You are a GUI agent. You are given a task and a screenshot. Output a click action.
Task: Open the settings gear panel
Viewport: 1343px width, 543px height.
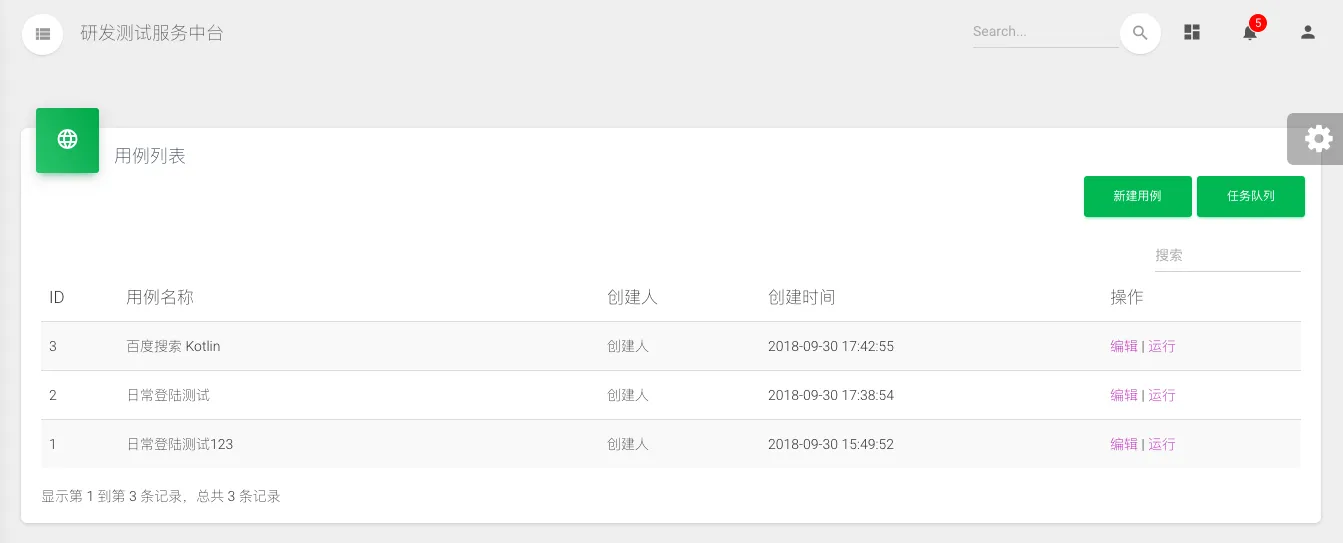click(1318, 138)
